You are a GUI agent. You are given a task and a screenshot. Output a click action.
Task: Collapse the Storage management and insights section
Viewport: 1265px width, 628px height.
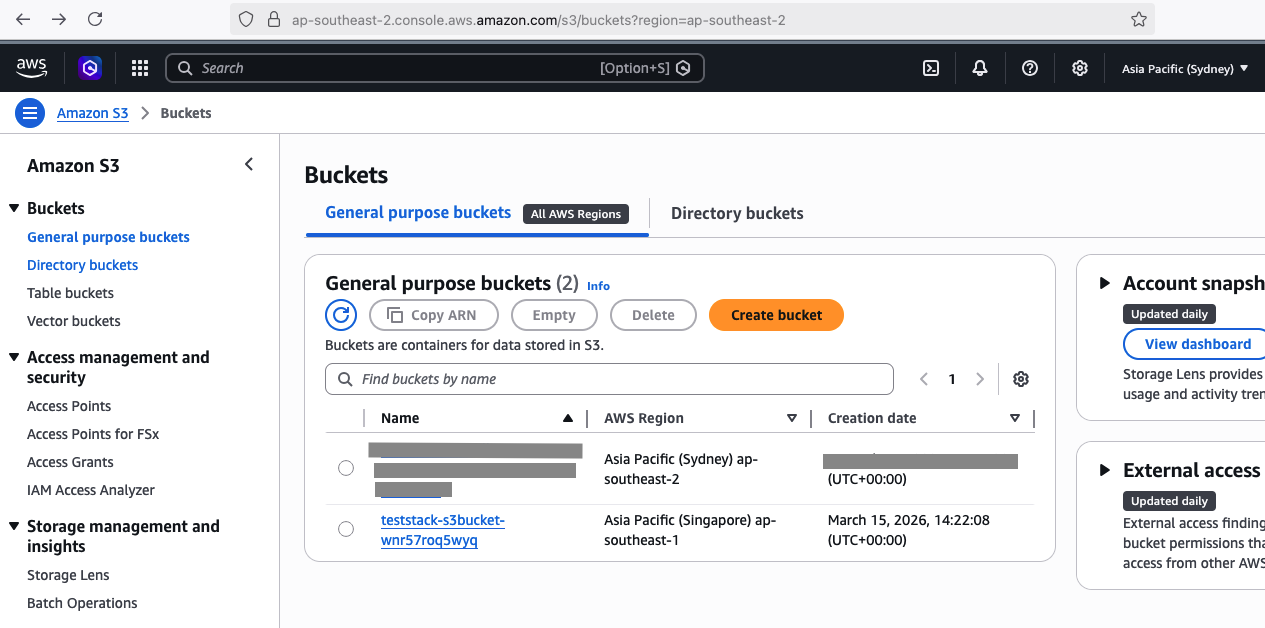[14, 527]
